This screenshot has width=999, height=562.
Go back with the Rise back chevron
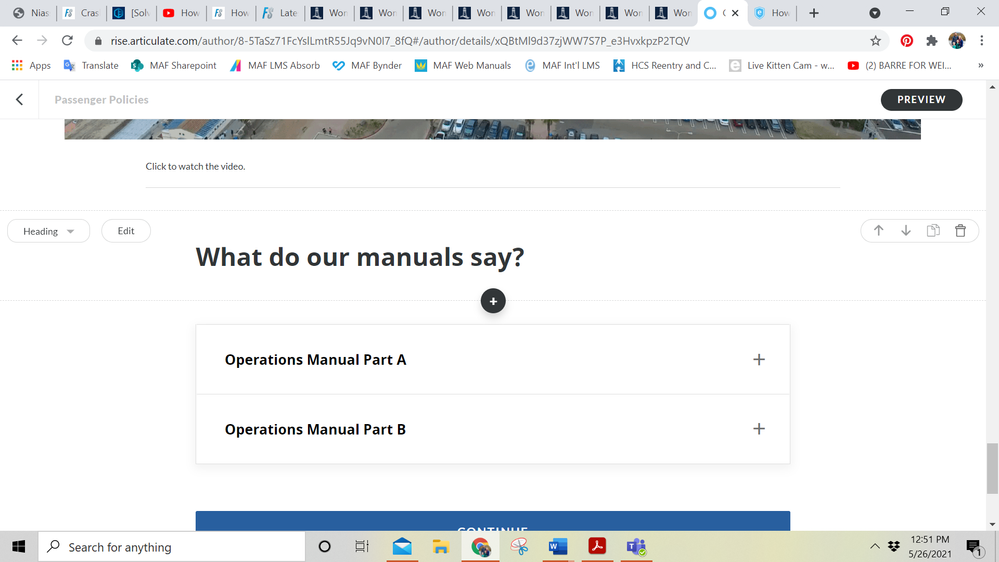(x=20, y=99)
